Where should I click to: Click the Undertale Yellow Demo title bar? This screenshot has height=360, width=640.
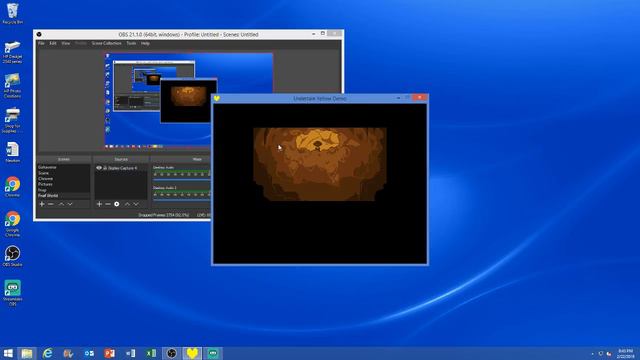tap(320, 98)
